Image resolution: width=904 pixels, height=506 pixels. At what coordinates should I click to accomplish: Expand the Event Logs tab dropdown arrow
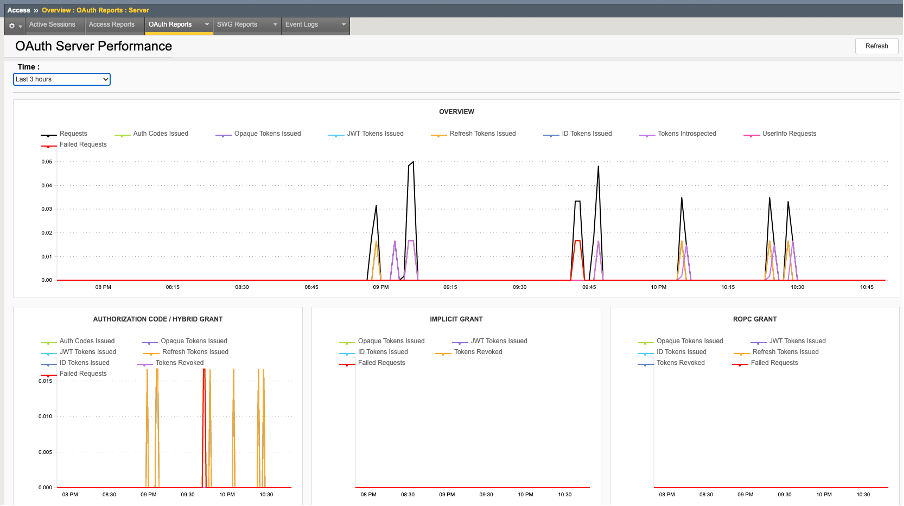[x=343, y=25]
